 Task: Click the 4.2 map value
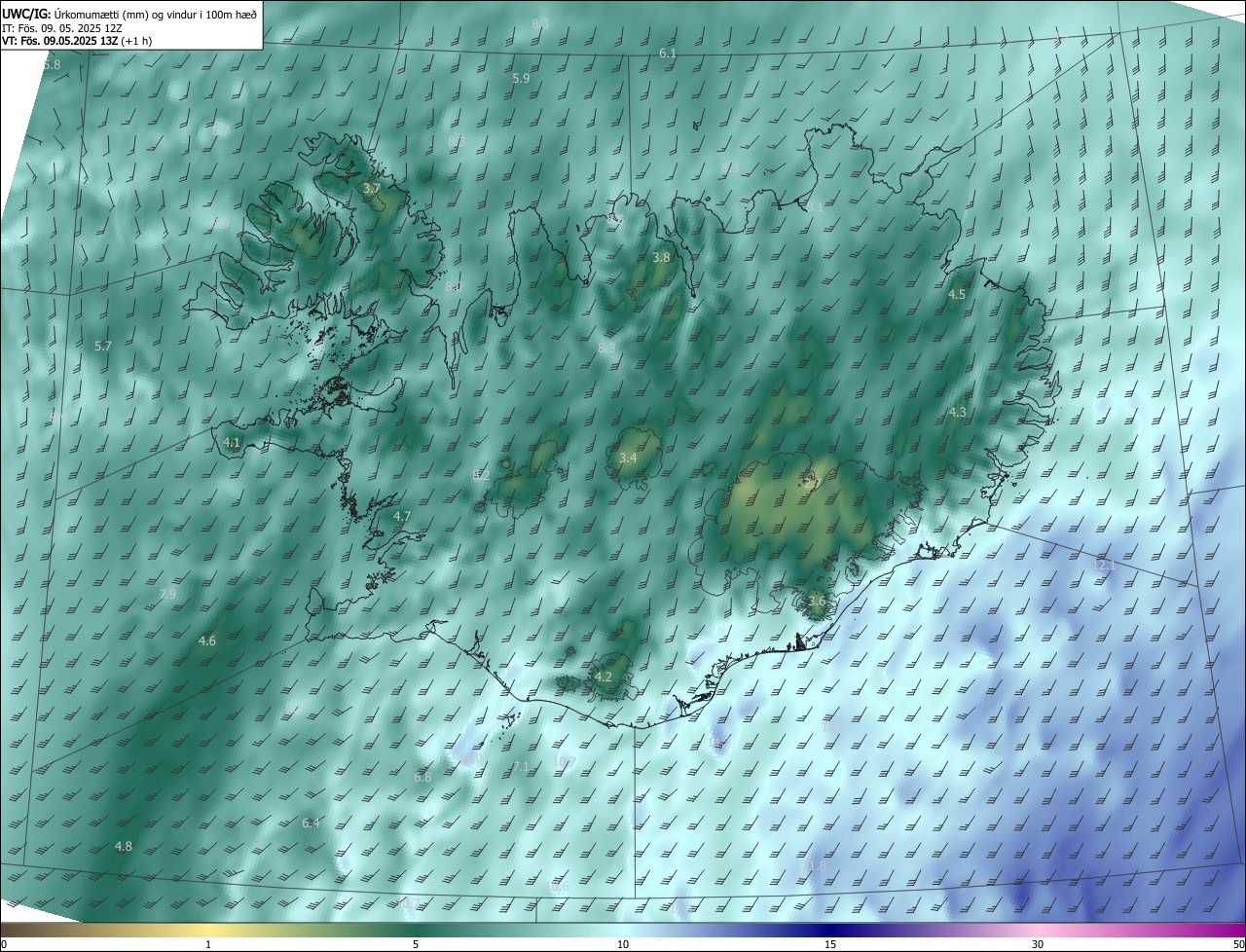(x=604, y=677)
